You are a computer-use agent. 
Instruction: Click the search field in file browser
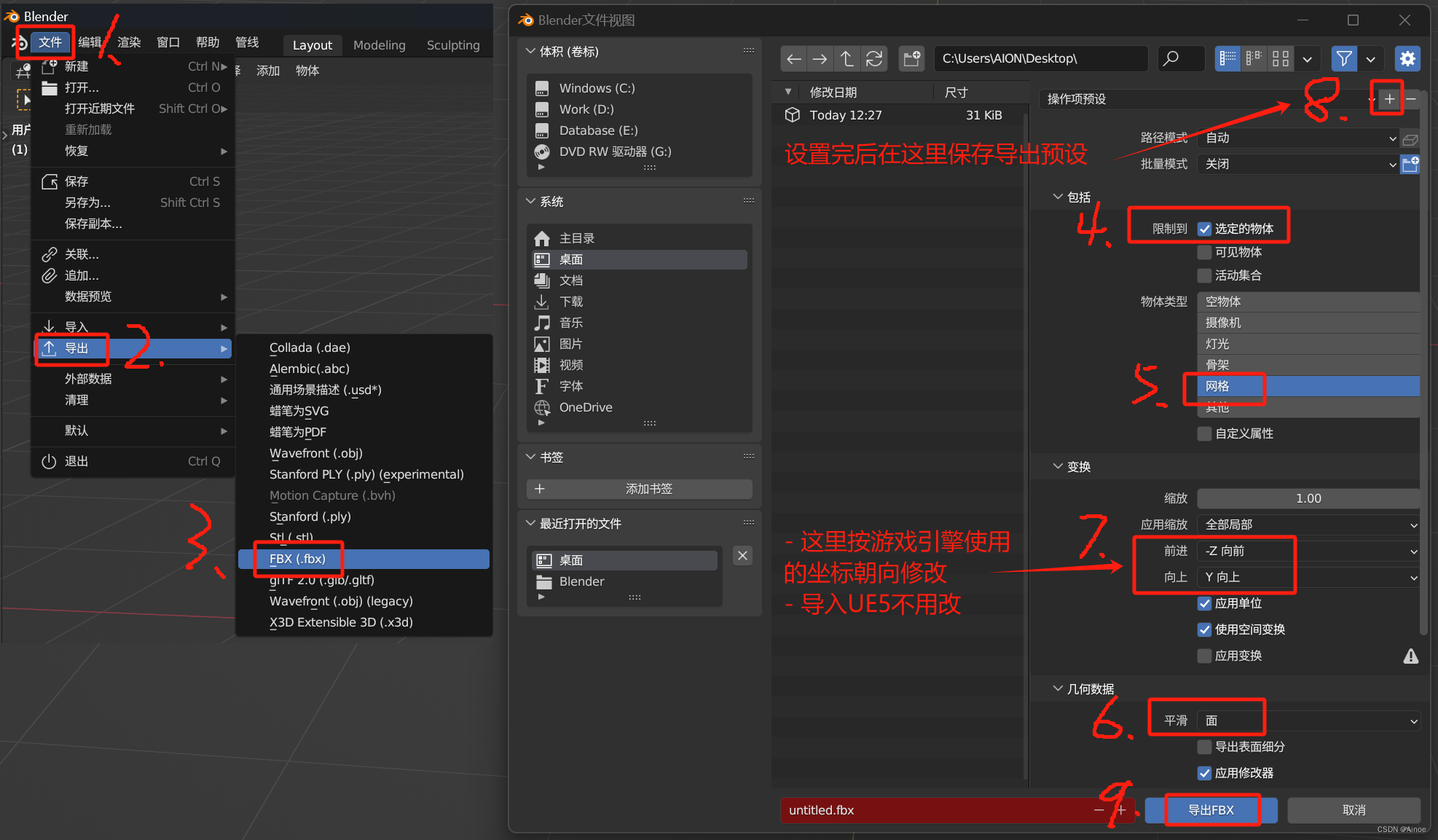(1181, 59)
